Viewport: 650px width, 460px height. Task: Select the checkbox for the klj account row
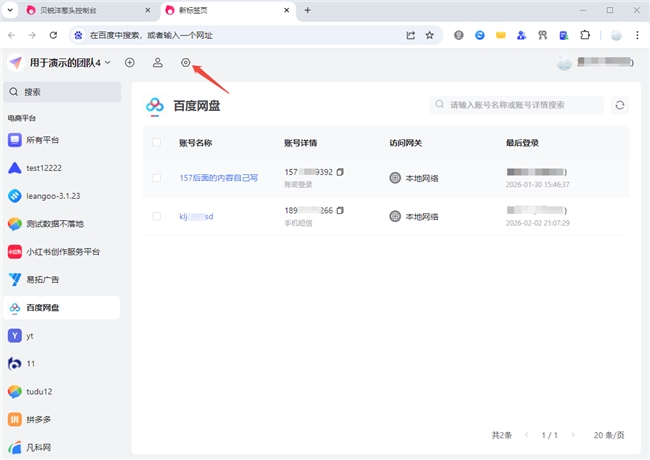coord(156,216)
